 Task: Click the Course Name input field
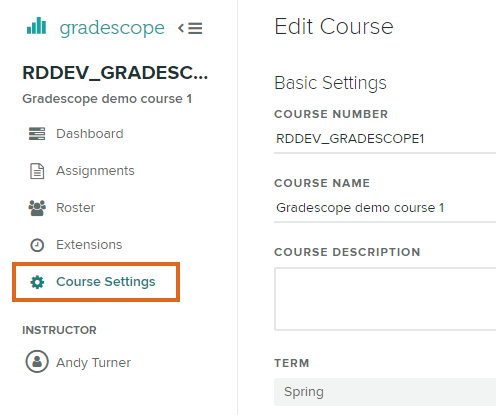point(385,208)
